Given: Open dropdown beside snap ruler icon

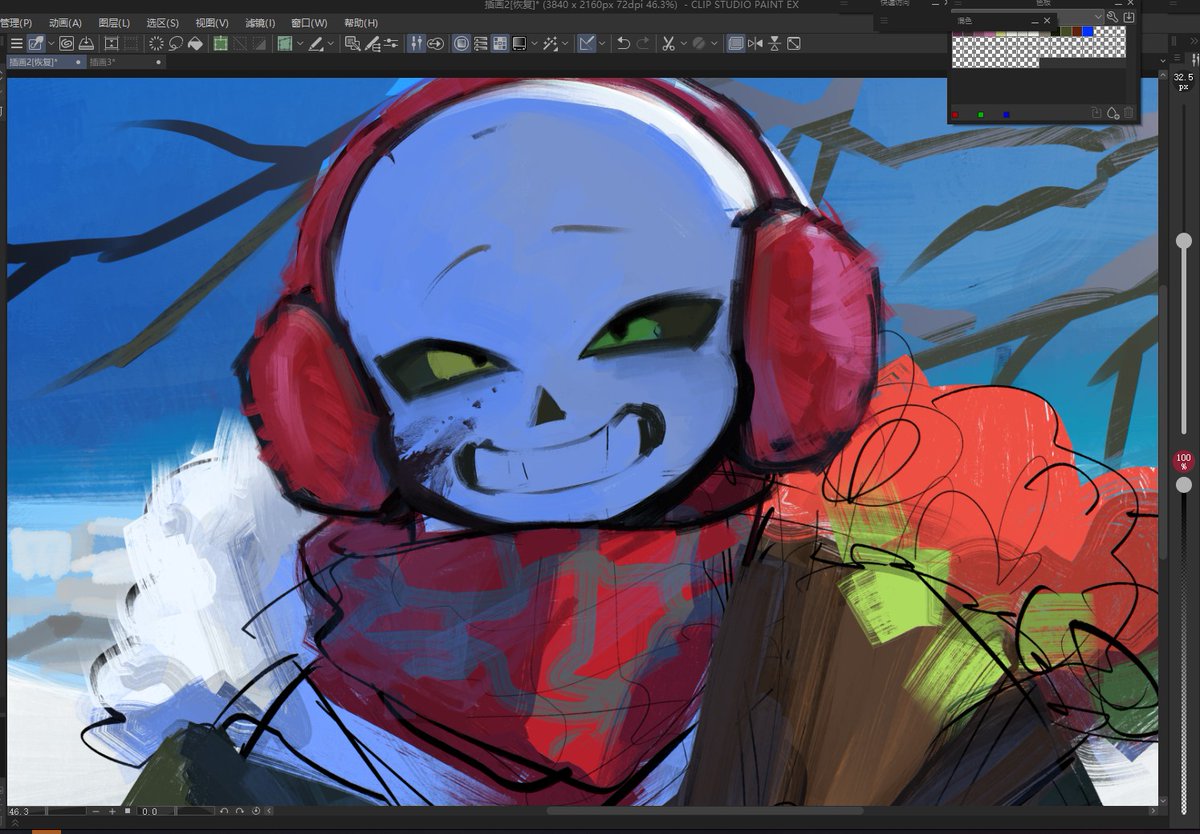Looking at the screenshot, I should 602,43.
